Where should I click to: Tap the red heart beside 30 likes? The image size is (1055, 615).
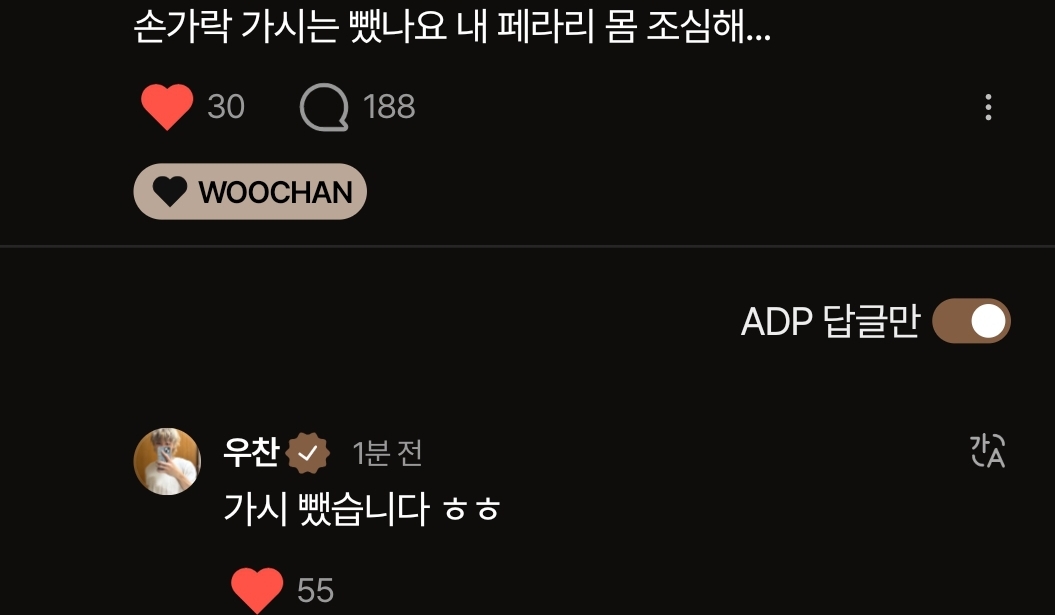coord(167,107)
